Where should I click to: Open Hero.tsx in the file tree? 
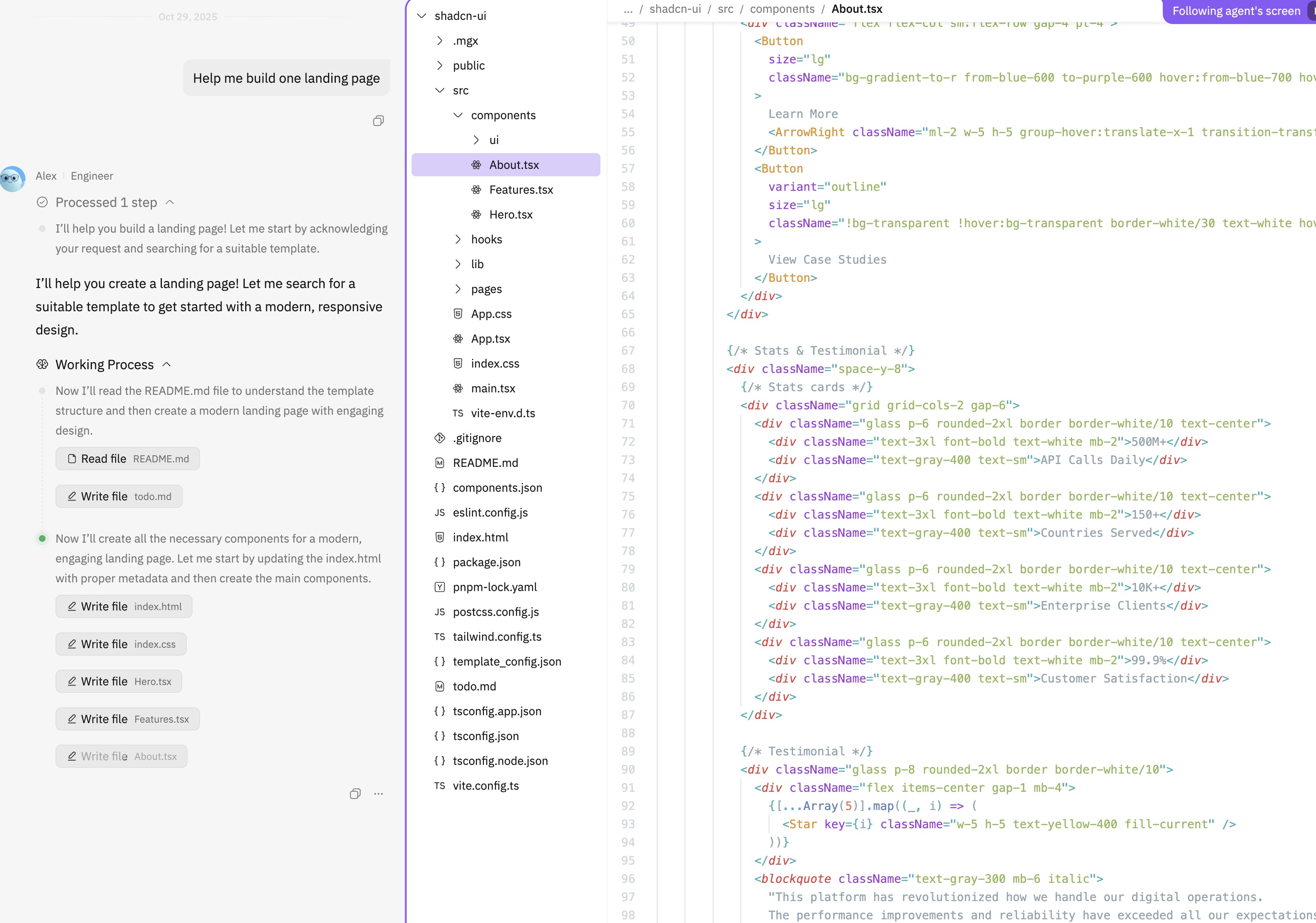pyautogui.click(x=511, y=215)
